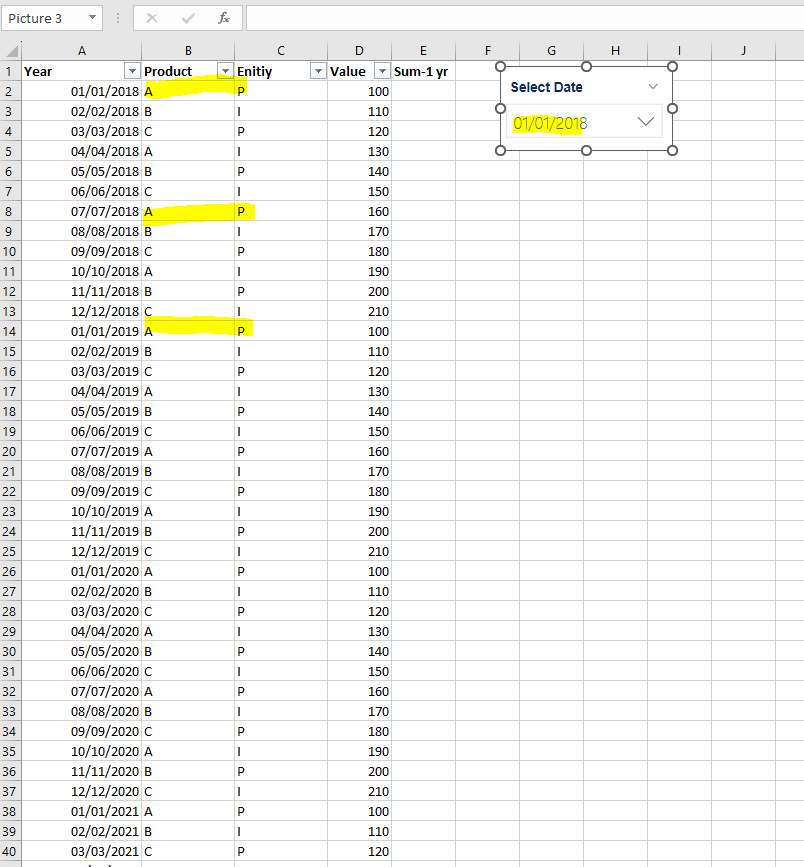804x867 pixels.
Task: Select cell containing 12/12/2018
Action: (x=82, y=311)
